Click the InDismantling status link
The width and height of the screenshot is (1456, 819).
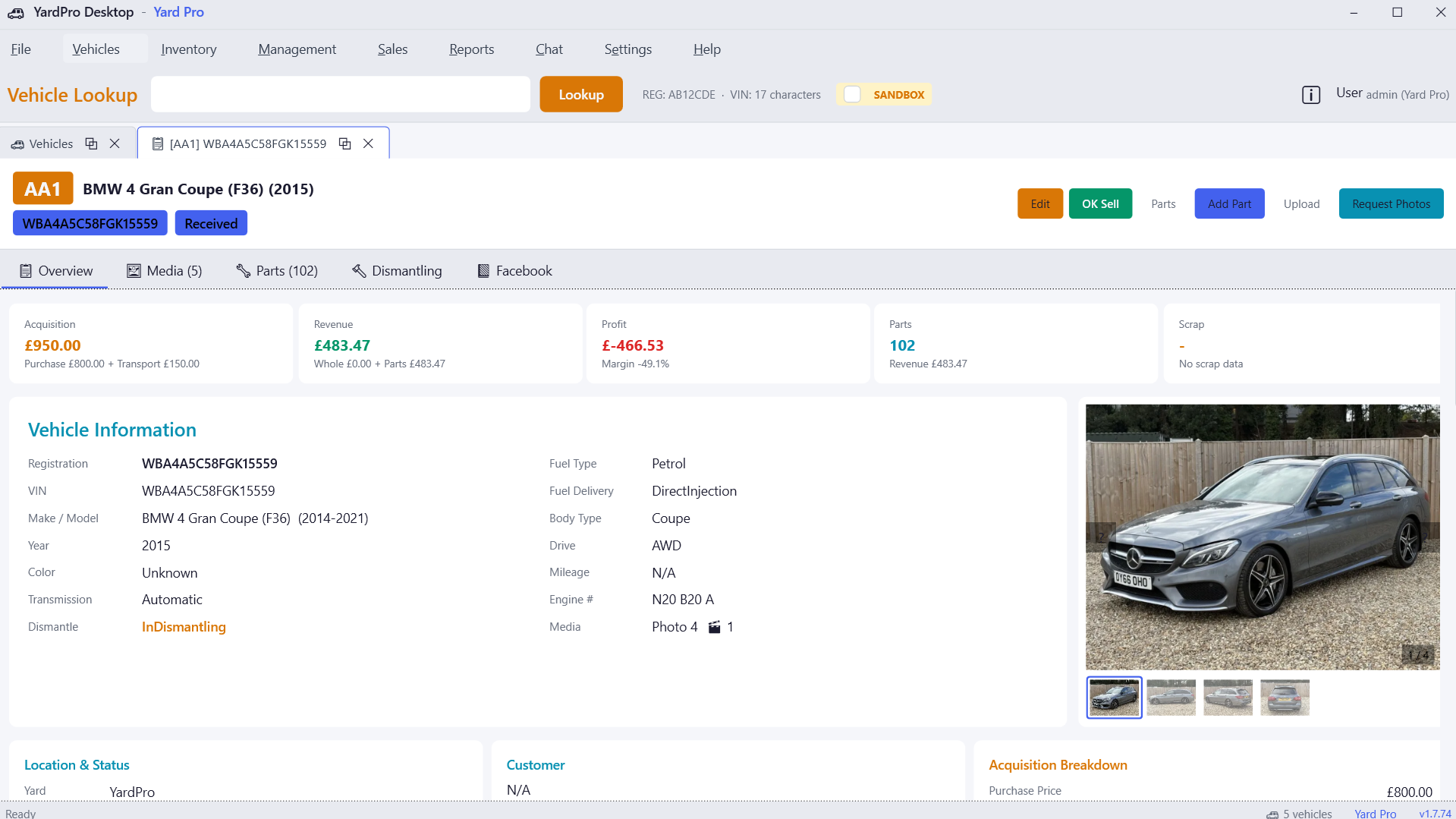pyautogui.click(x=184, y=627)
